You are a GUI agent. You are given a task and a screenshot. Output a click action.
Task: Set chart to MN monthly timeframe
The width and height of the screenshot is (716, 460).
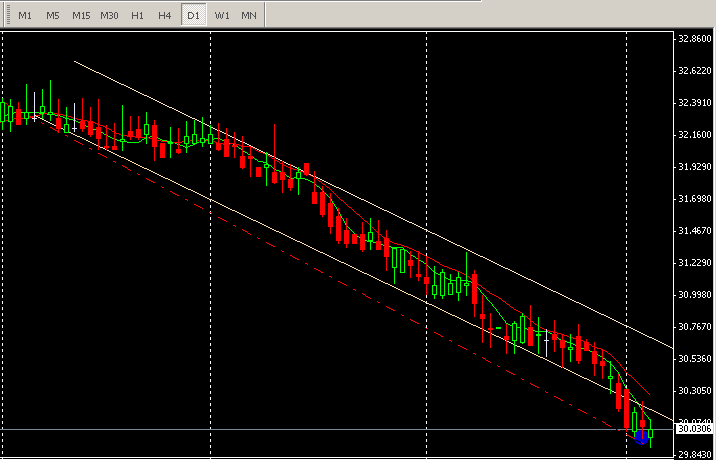coord(249,16)
